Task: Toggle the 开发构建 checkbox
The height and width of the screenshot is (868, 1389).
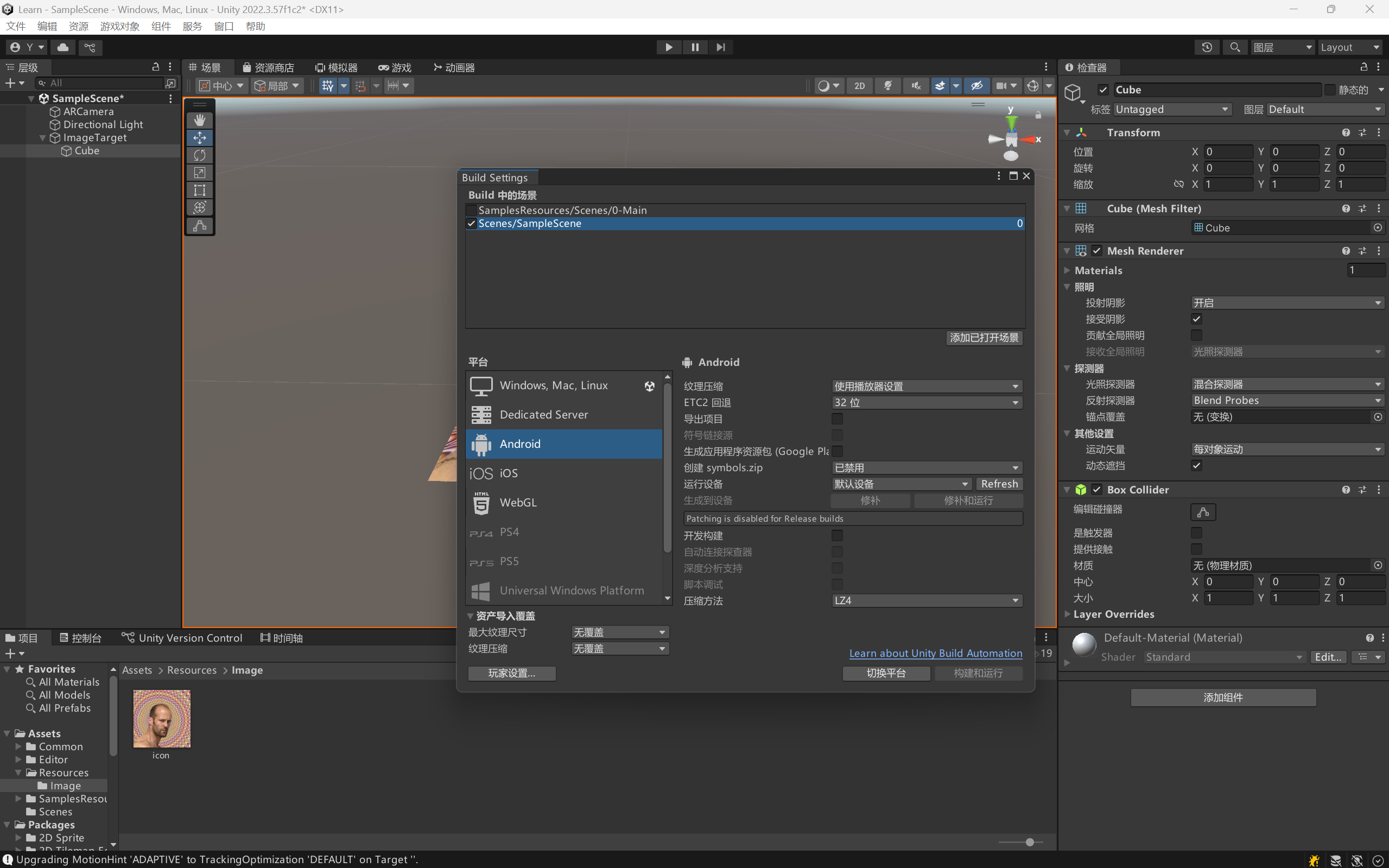Action: click(x=838, y=536)
